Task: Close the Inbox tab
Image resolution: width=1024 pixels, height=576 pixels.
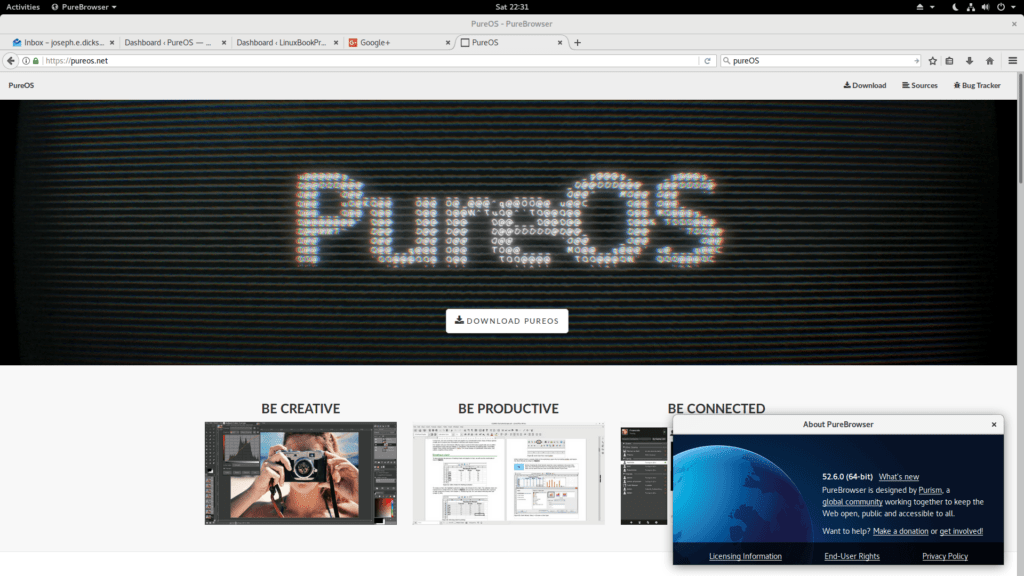Action: click(x=112, y=42)
